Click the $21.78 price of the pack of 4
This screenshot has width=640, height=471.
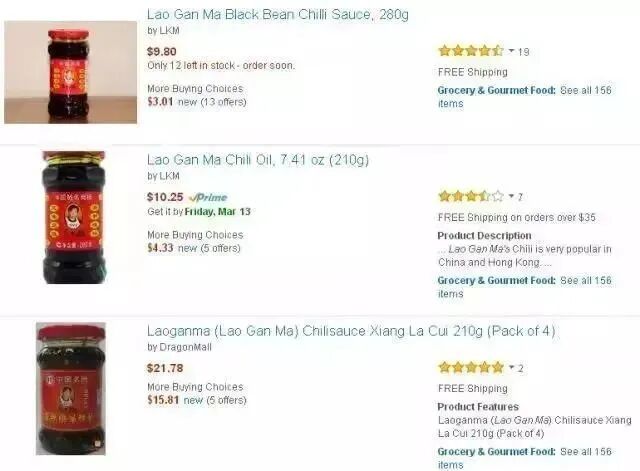(165, 368)
